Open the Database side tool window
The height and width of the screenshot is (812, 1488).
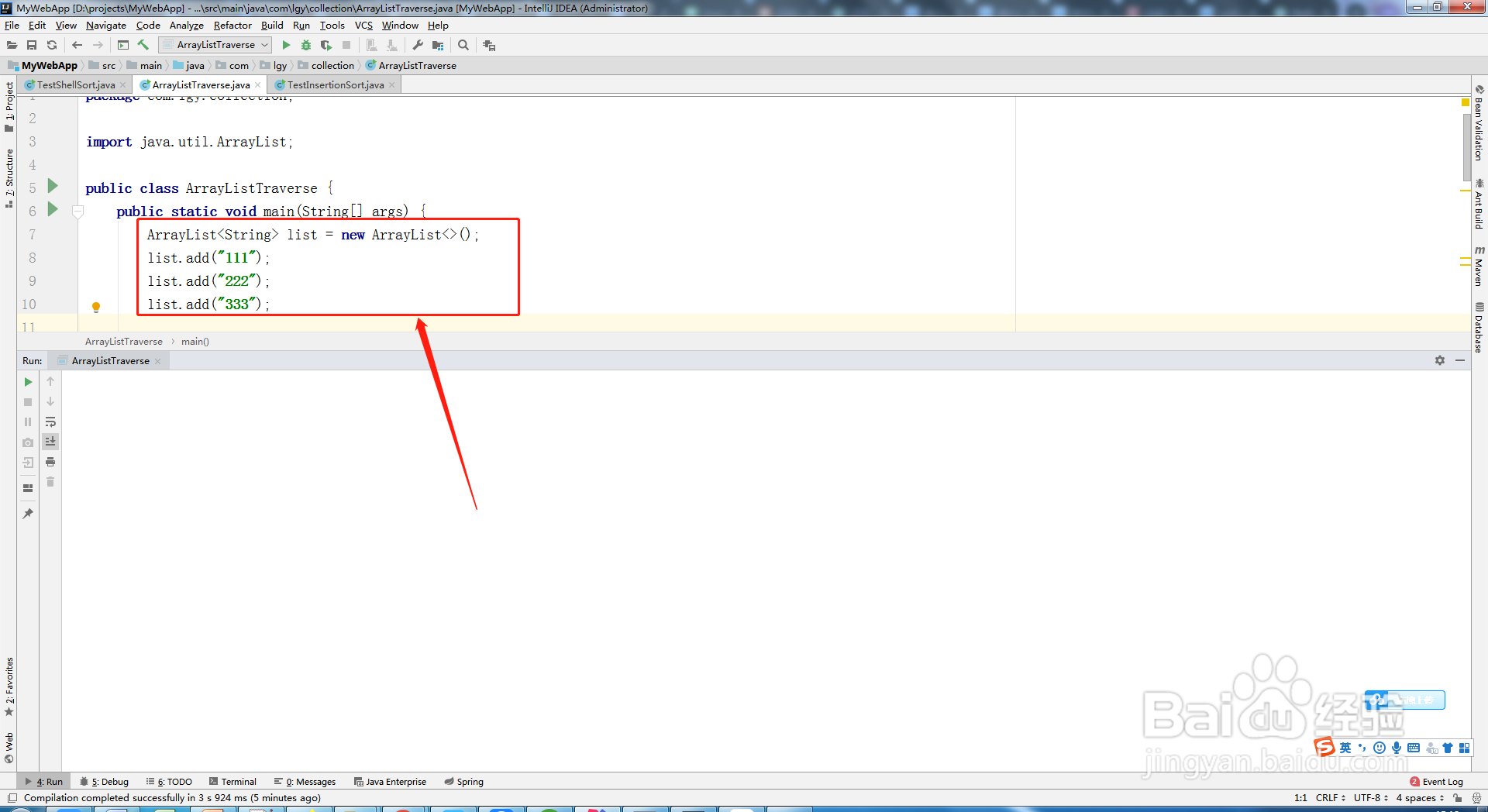point(1479,327)
